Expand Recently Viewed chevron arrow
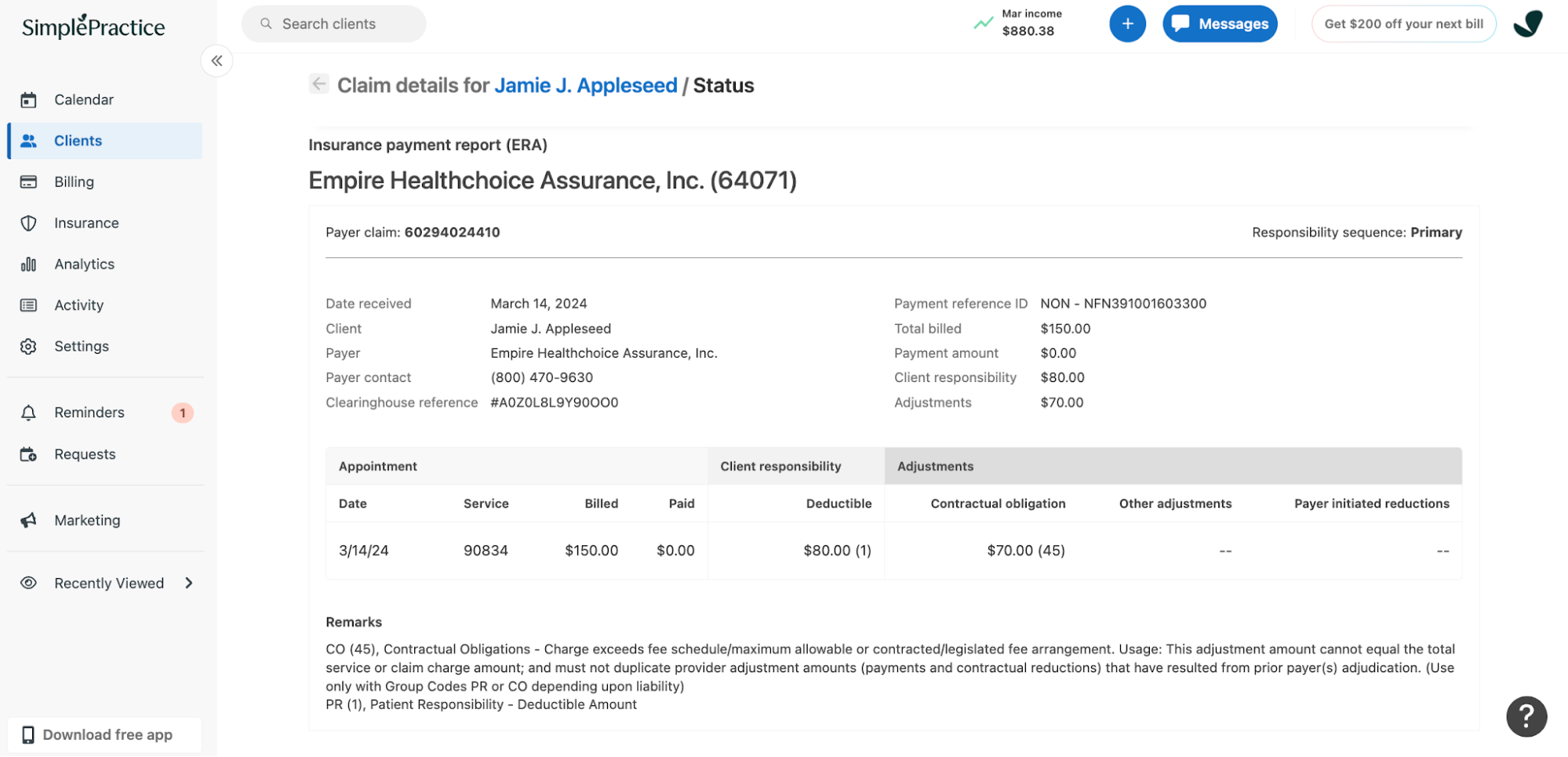 (189, 583)
